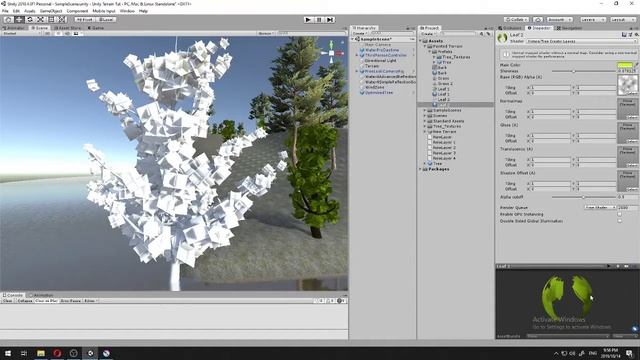Open the GameObject menu
The image size is (640, 360).
click(x=51, y=11)
